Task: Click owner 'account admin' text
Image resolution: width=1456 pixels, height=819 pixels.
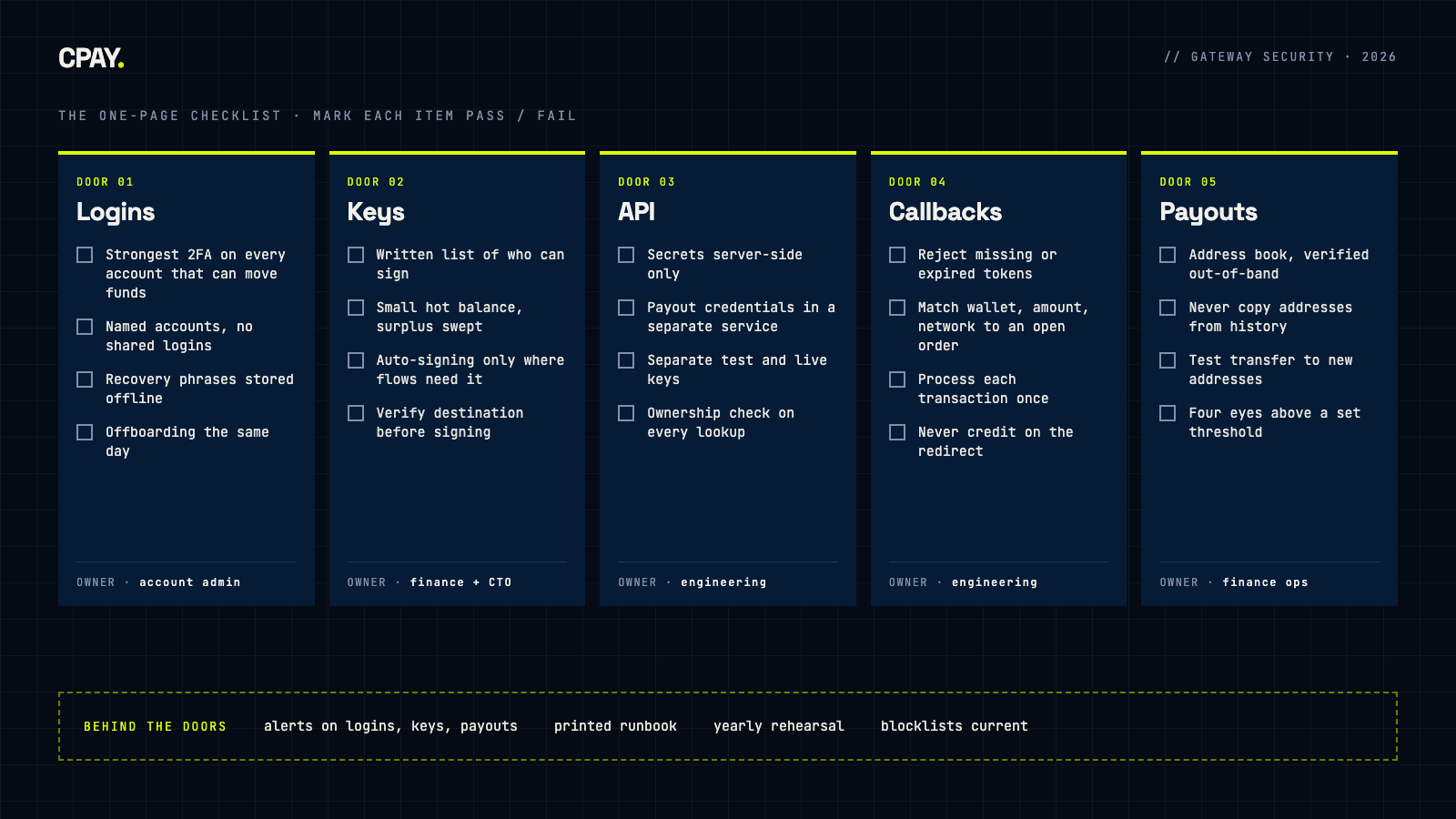Action: pyautogui.click(x=190, y=582)
